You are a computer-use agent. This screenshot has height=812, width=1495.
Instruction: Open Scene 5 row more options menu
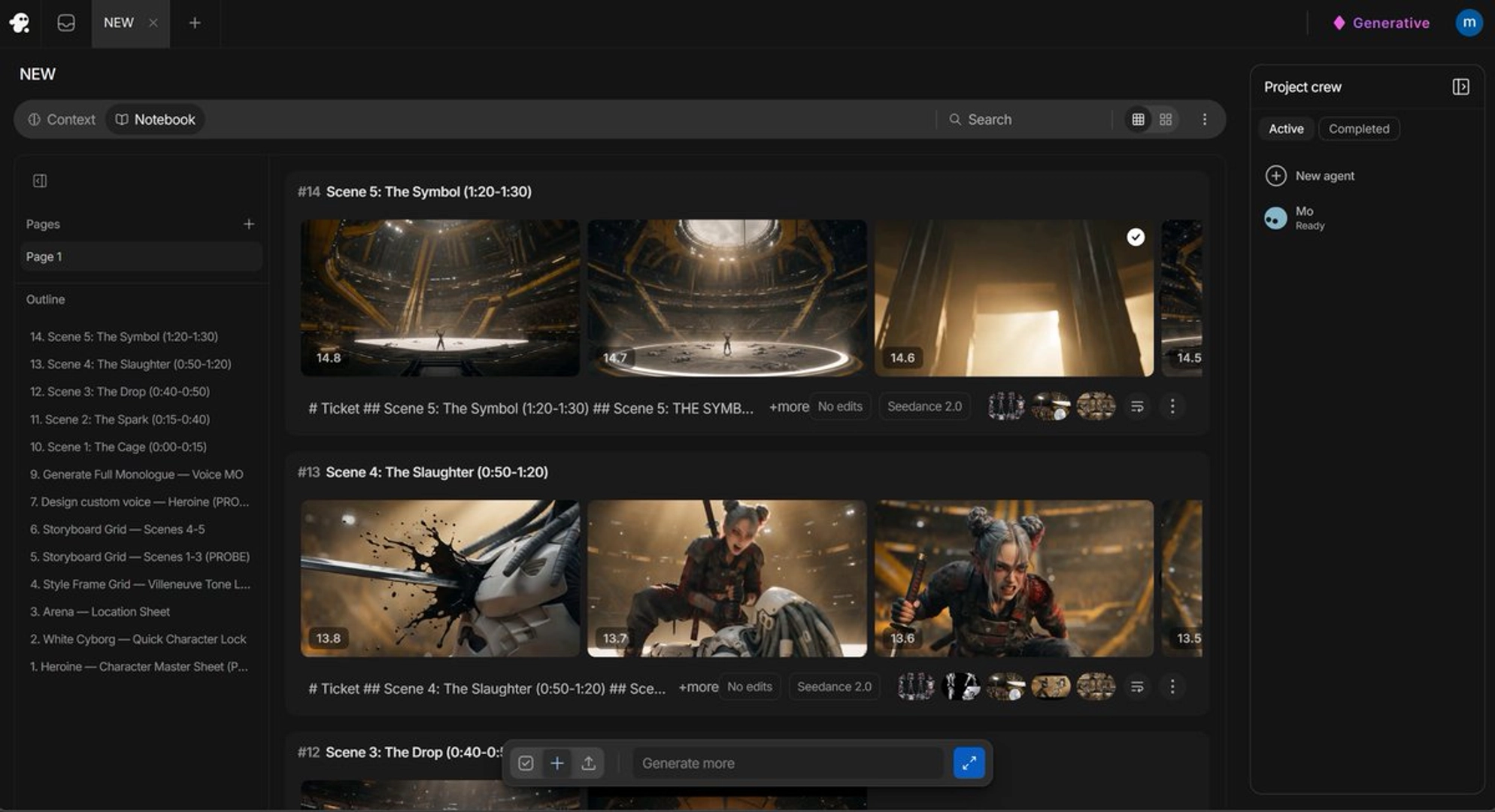pyautogui.click(x=1172, y=406)
